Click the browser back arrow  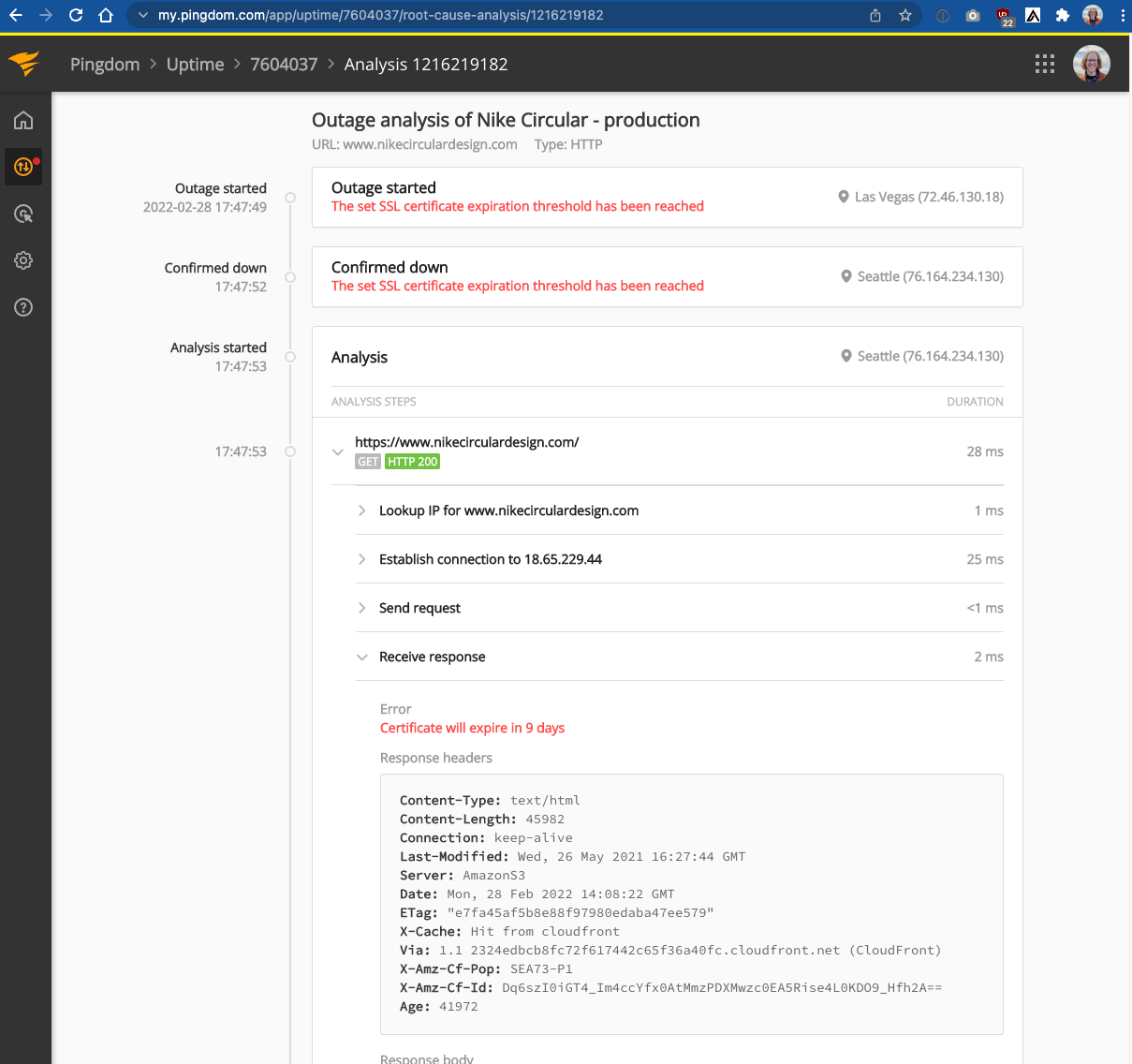click(16, 15)
